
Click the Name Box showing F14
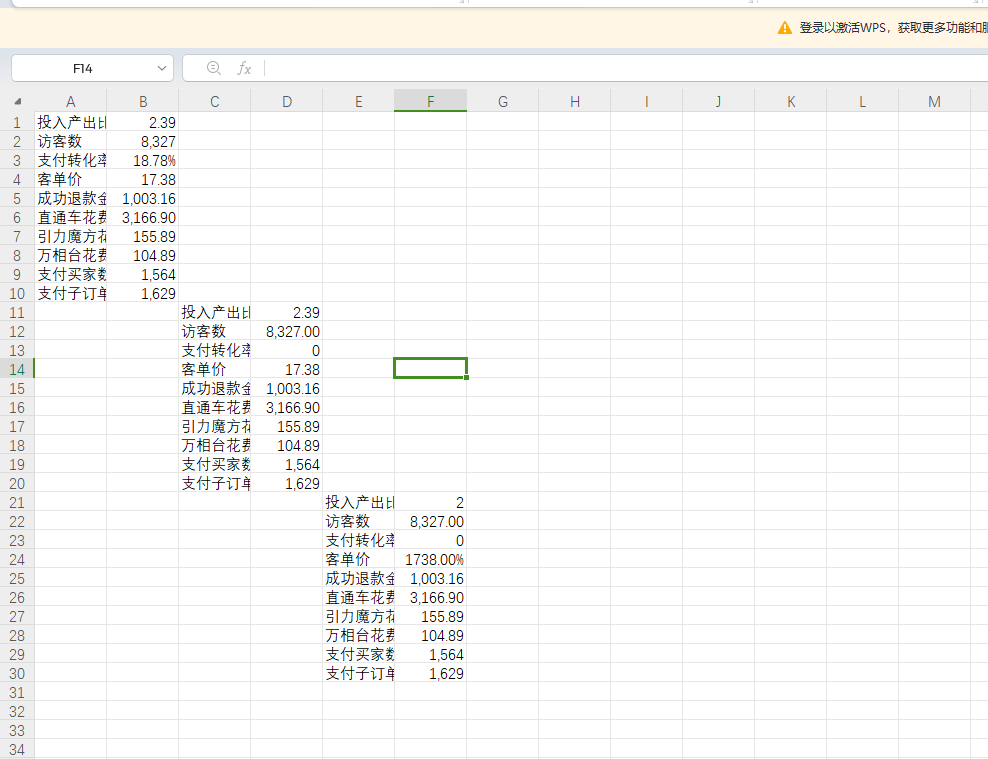click(x=83, y=68)
